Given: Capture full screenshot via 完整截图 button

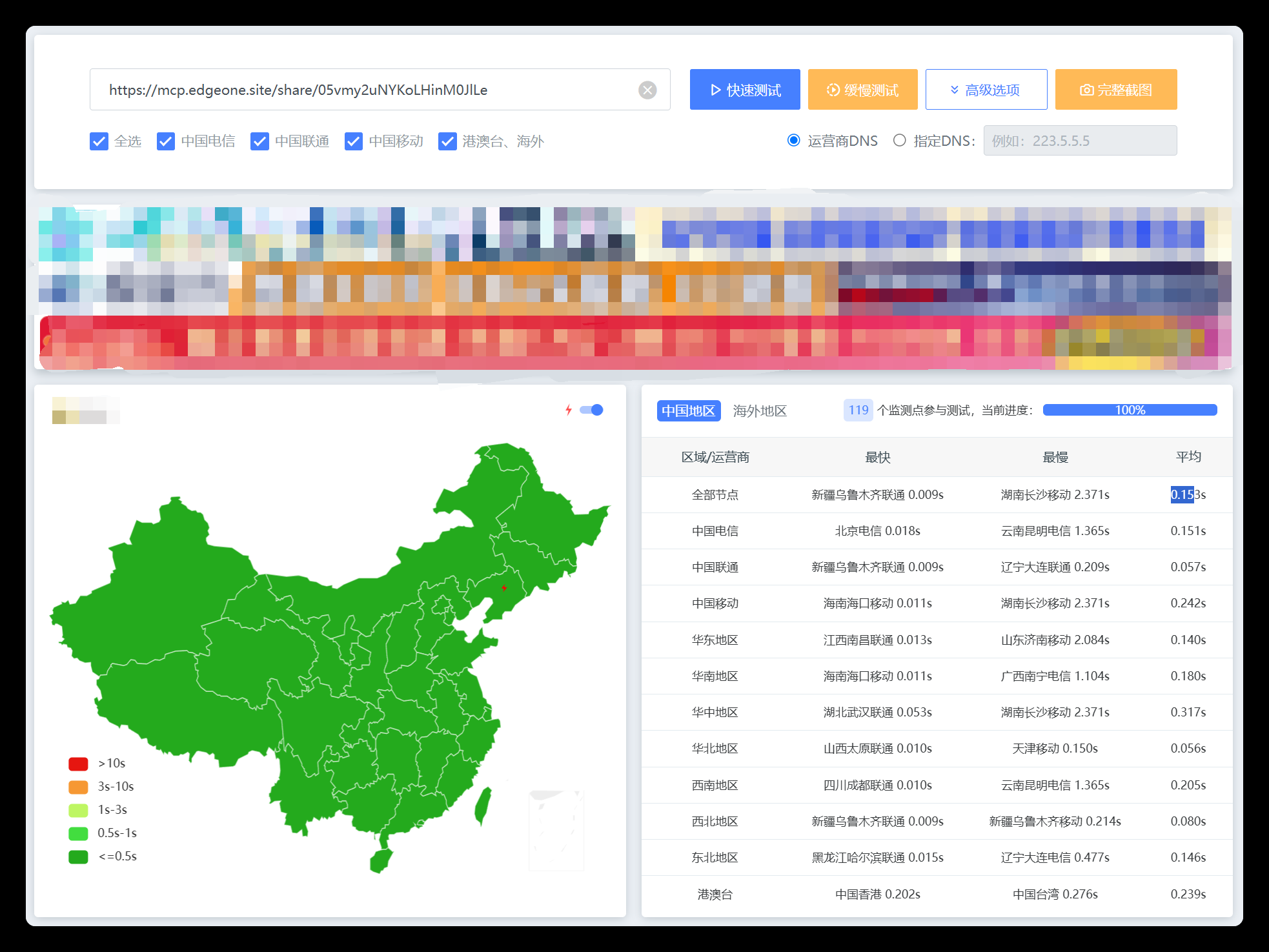Looking at the screenshot, I should click(1115, 90).
